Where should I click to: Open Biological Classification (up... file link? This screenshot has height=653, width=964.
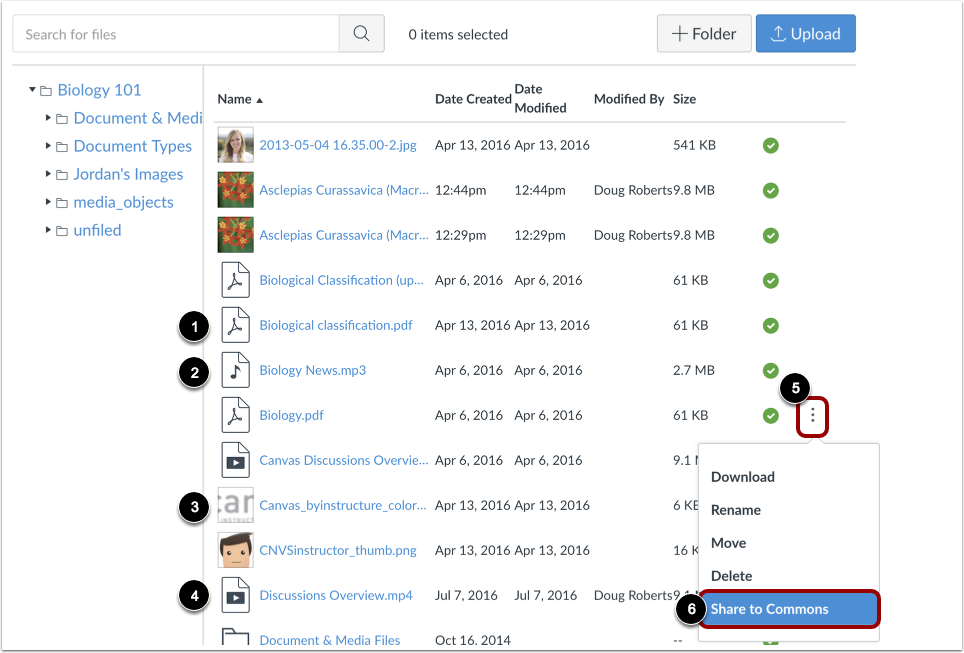[x=341, y=280]
